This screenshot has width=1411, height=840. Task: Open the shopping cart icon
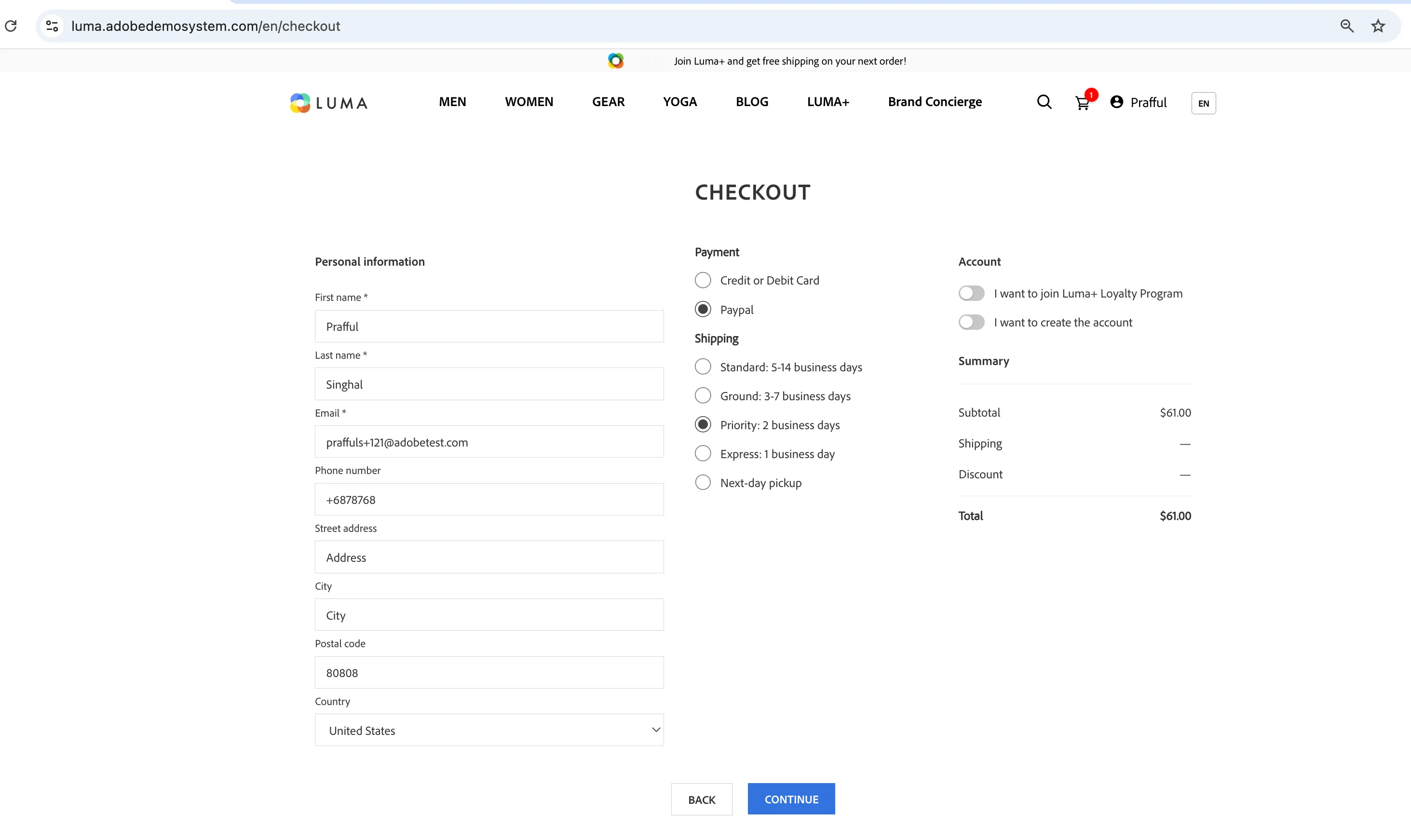pyautogui.click(x=1083, y=102)
